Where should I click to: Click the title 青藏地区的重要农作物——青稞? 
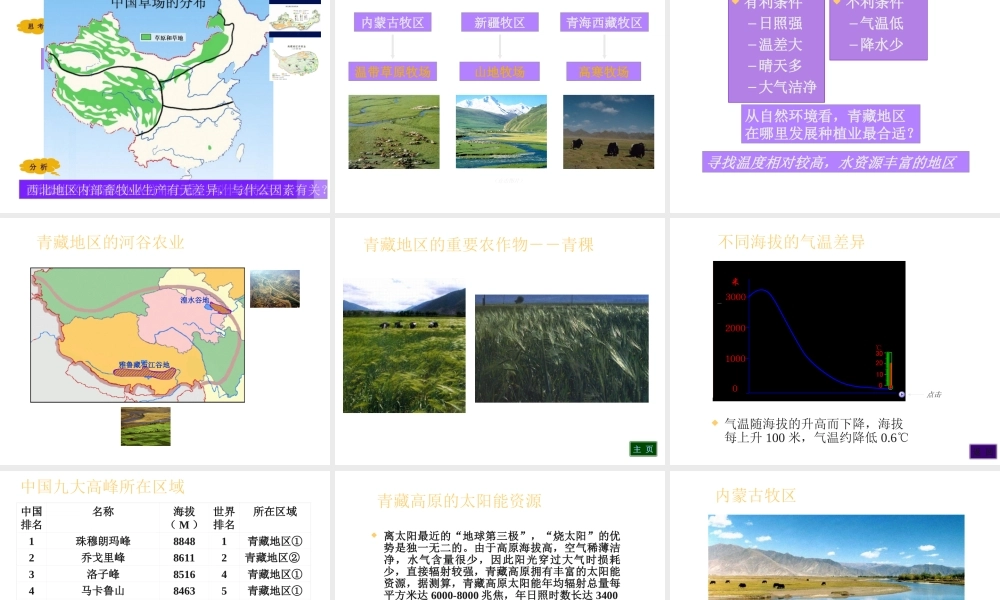[479, 245]
